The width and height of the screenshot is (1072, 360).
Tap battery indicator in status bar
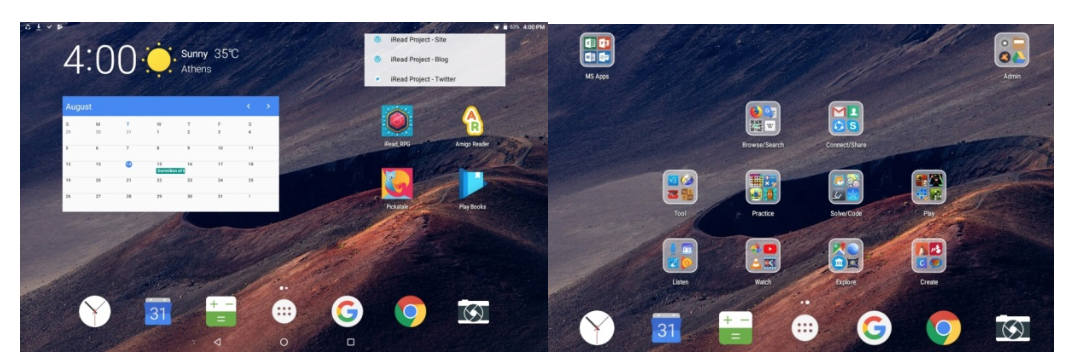click(505, 27)
